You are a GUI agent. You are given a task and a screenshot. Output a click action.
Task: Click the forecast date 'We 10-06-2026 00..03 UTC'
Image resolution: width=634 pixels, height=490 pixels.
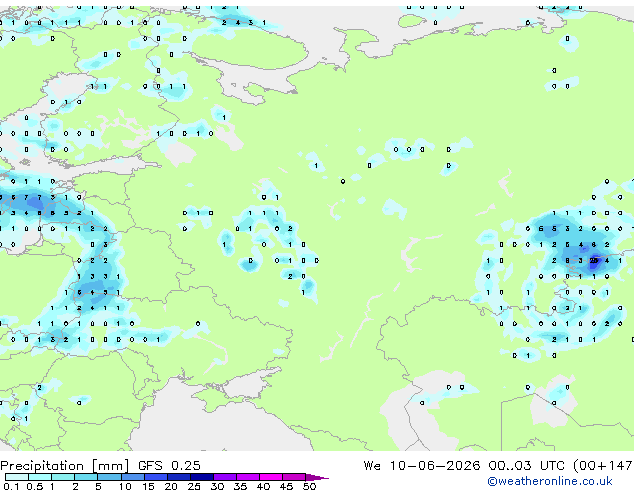point(466,466)
